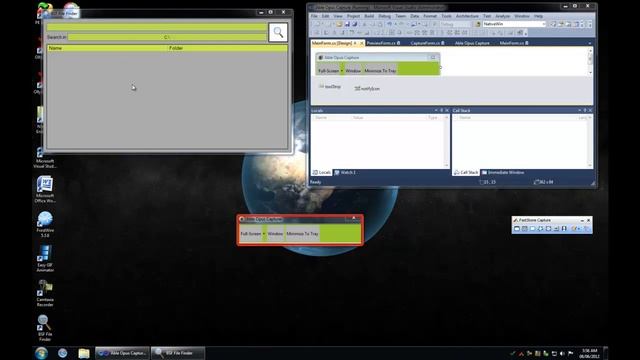Screen dimensions: 640x360
Task: Switch to the Able Opus Capture document tab
Action: (x=472, y=43)
